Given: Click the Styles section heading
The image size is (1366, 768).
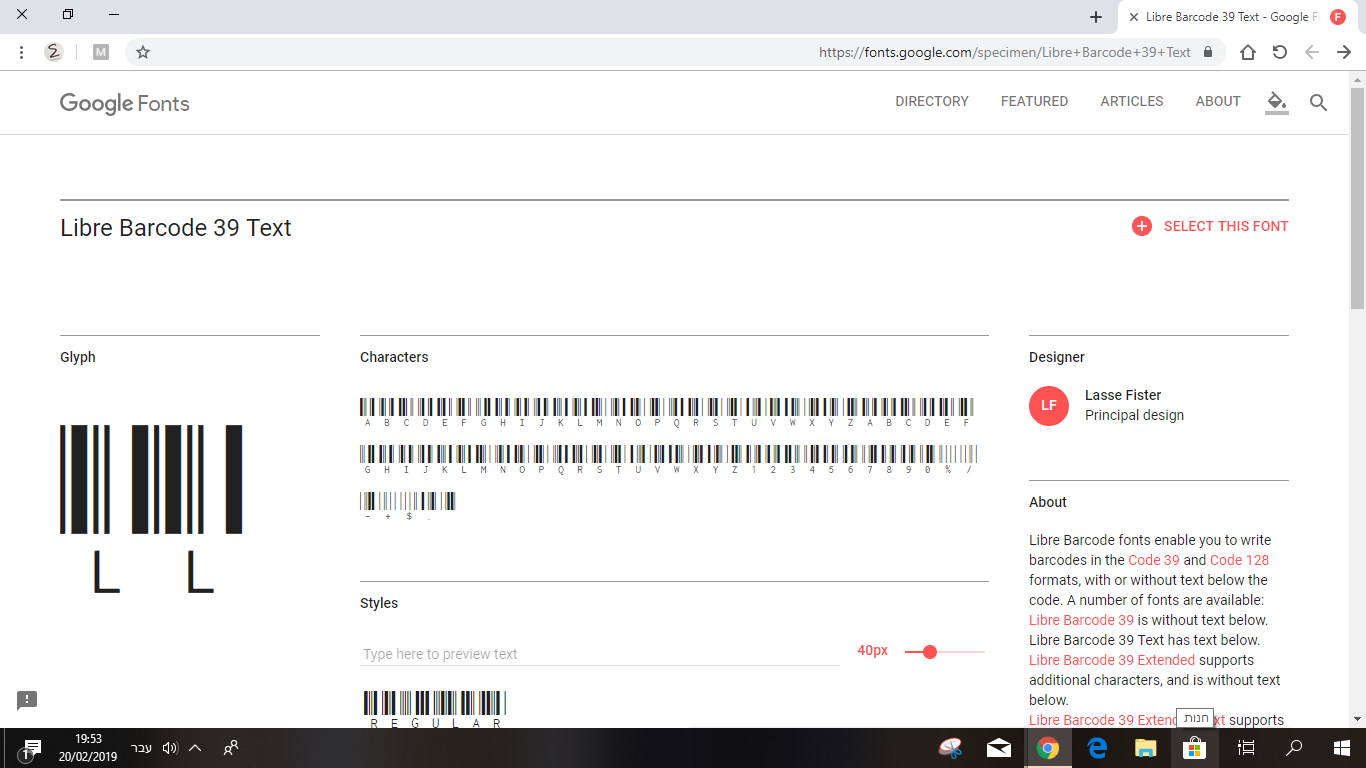Looking at the screenshot, I should pos(379,603).
